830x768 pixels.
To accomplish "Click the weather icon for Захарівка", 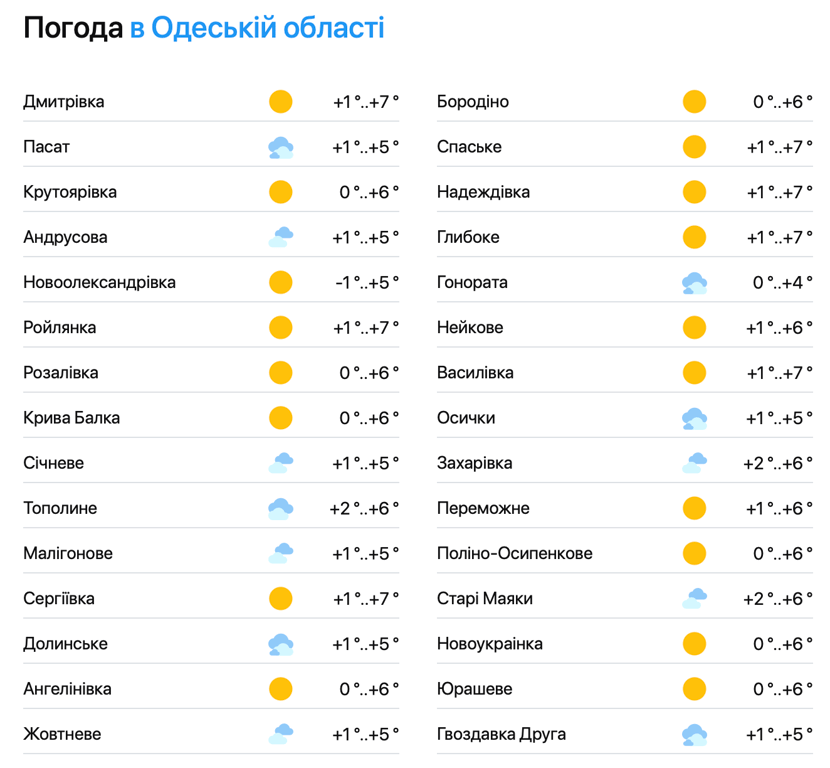I will coord(694,463).
